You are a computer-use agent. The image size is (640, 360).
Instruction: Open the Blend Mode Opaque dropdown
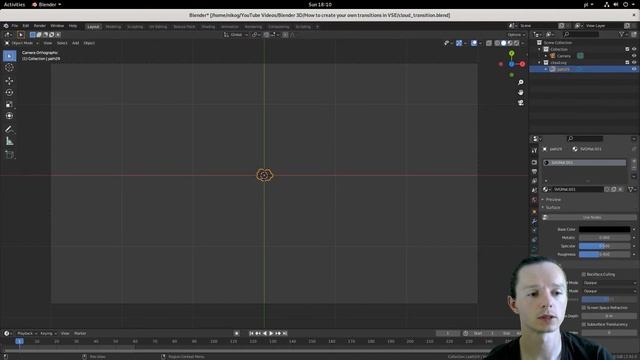[609, 282]
